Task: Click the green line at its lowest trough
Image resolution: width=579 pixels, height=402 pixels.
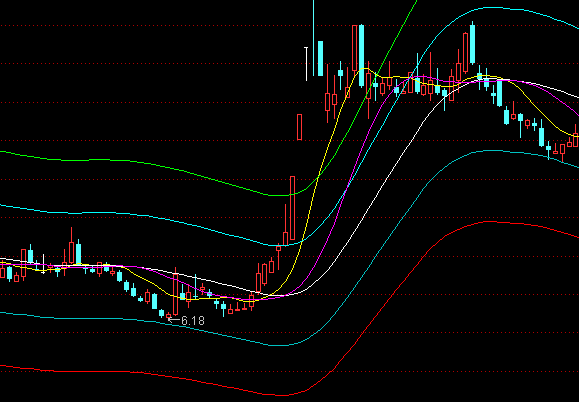Action: pos(280,195)
